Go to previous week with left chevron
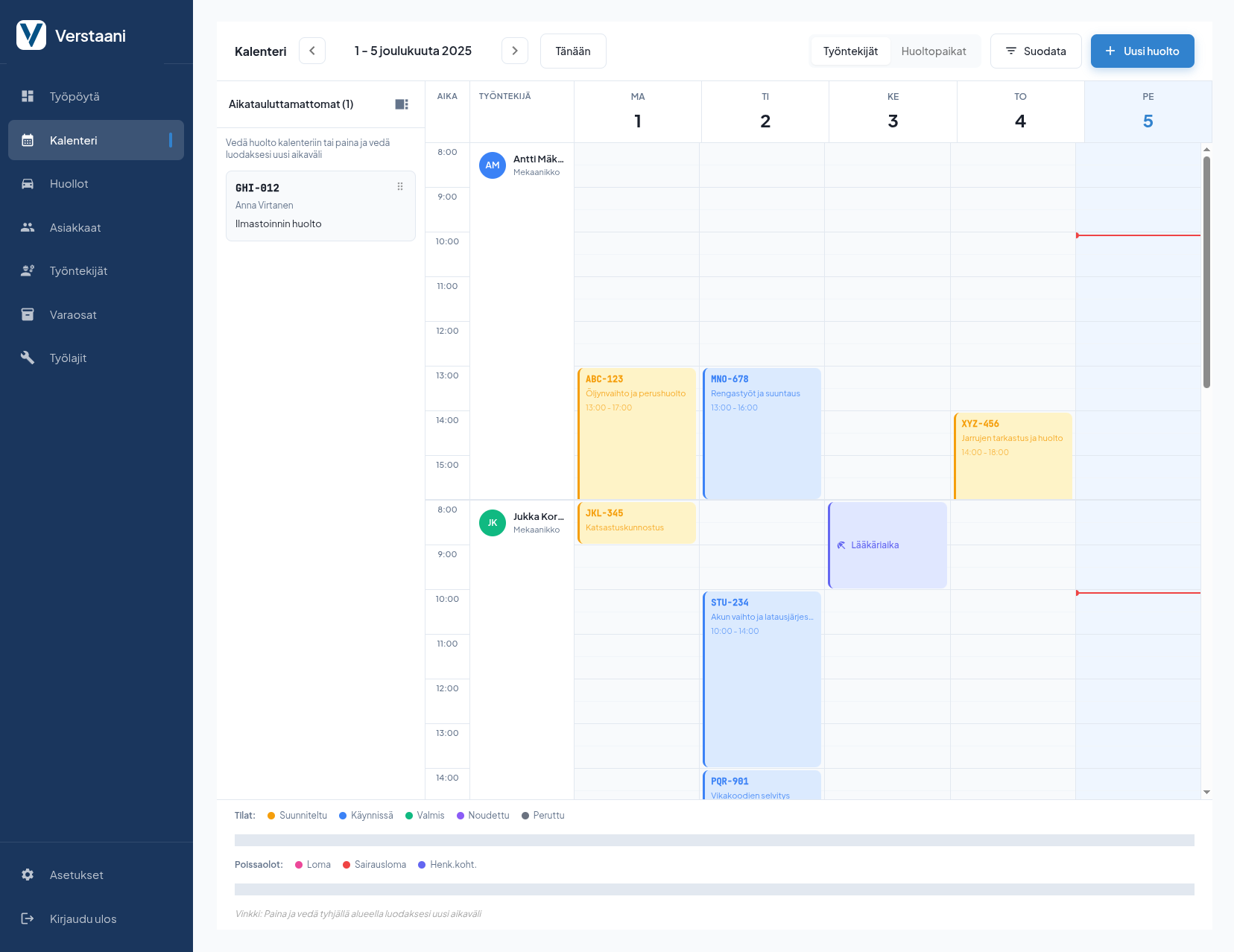The height and width of the screenshot is (952, 1234). (x=312, y=51)
